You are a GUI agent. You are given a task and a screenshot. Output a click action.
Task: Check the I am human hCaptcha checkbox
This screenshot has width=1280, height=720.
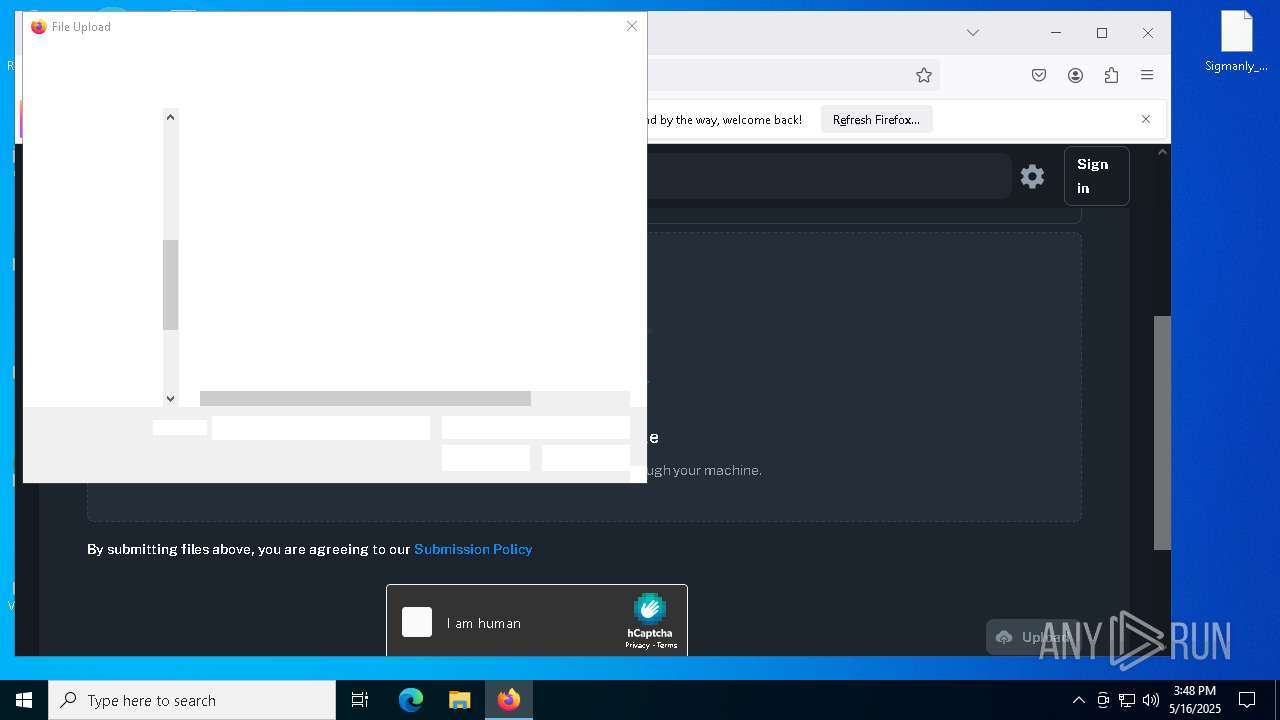417,622
